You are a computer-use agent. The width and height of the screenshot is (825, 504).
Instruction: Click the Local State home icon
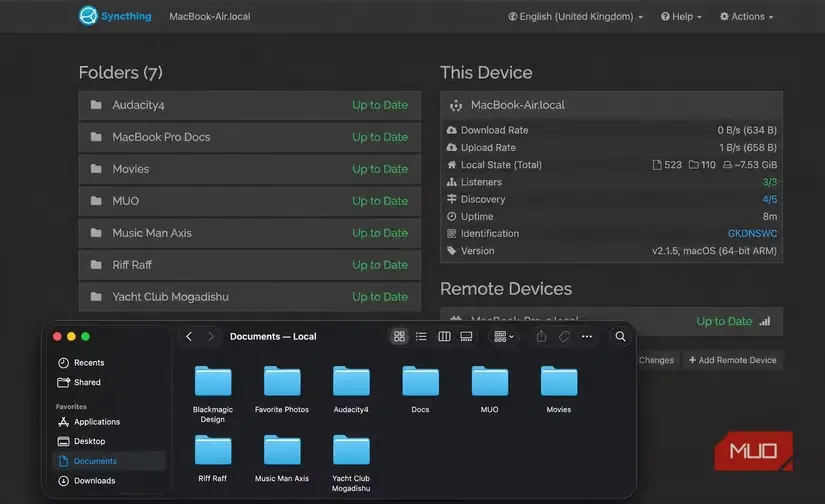[x=451, y=165]
